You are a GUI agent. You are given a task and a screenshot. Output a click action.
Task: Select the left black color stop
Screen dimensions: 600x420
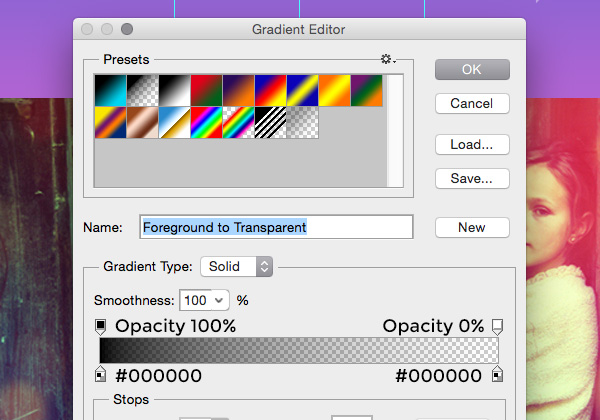[100, 374]
